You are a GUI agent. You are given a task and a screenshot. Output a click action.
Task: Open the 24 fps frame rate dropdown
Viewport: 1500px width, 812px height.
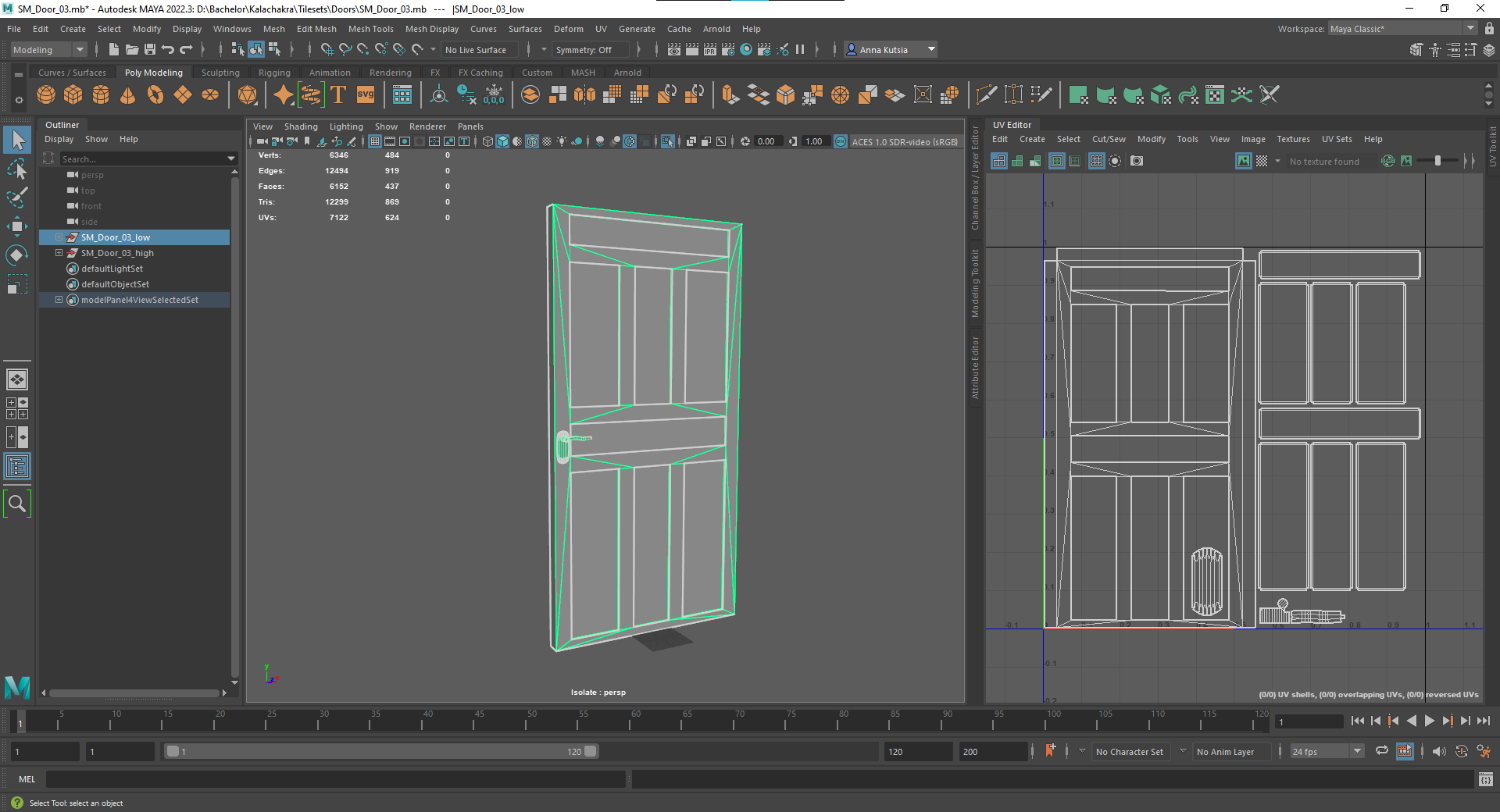(1327, 751)
